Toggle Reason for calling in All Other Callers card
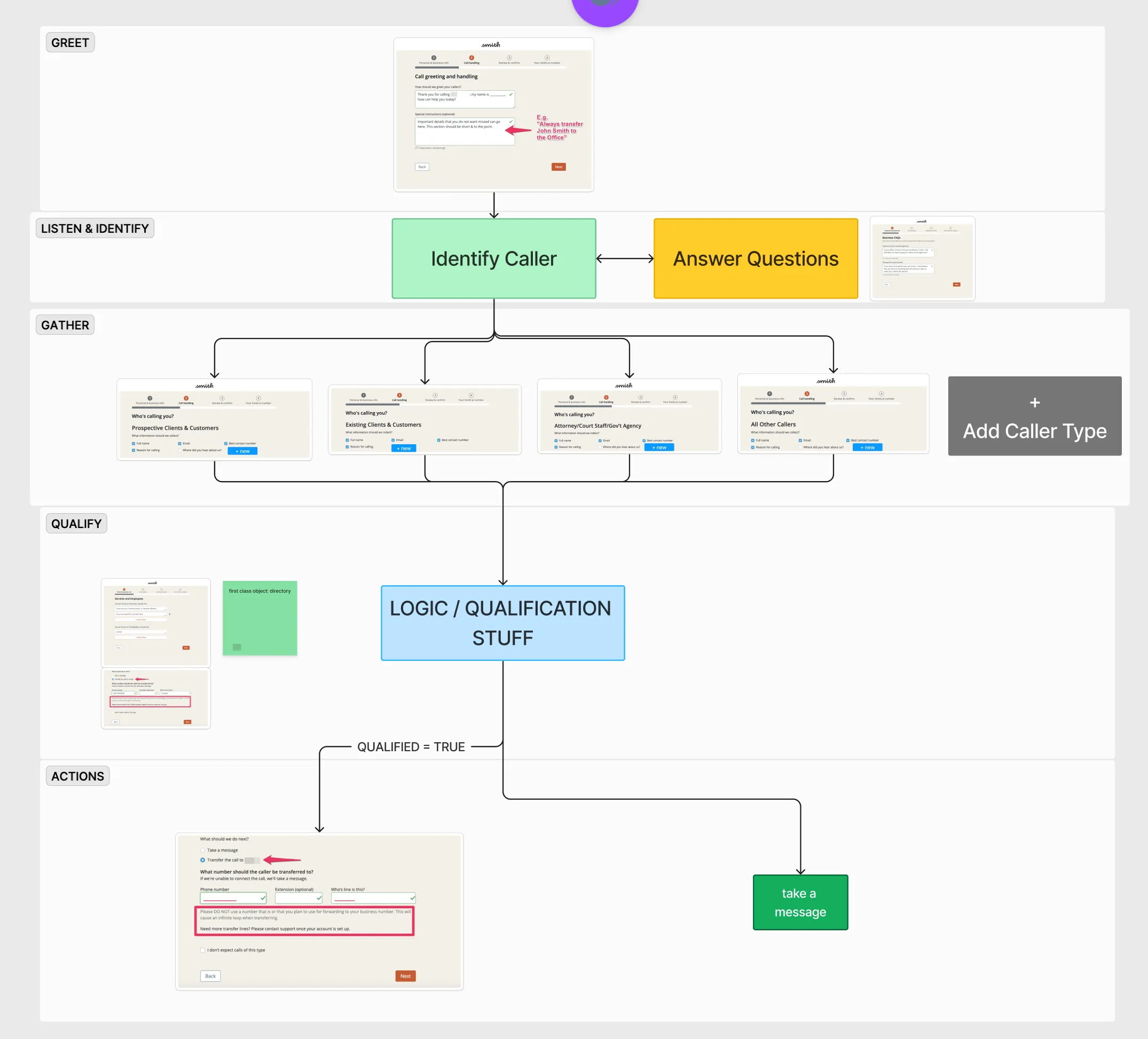Image resolution: width=1148 pixels, height=1039 pixels. (753, 447)
